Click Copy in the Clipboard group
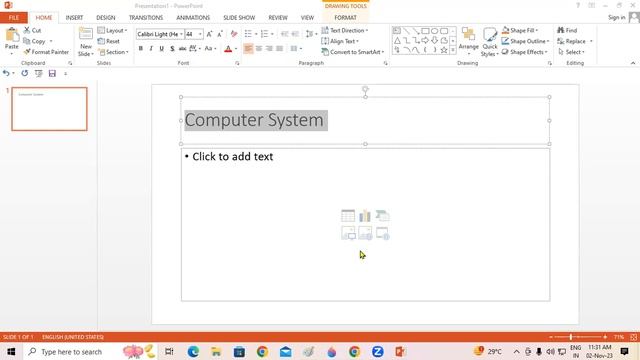This screenshot has height=360, width=640. coord(34,41)
